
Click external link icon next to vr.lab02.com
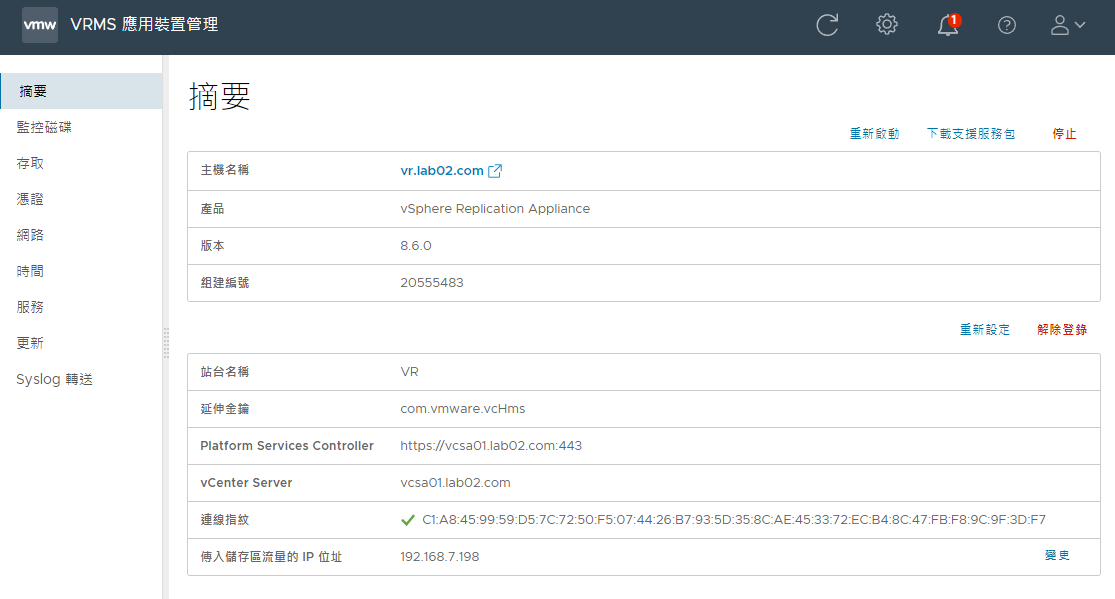tap(495, 171)
